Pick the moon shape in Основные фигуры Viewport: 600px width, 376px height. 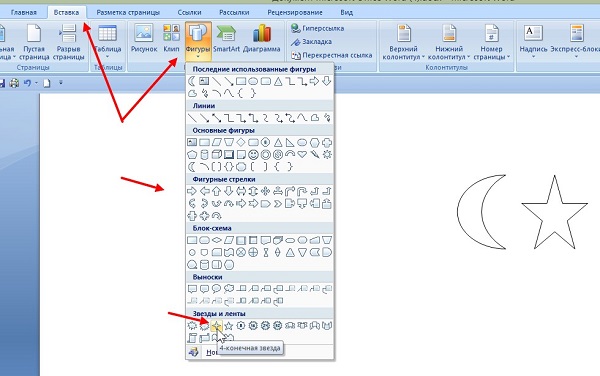(x=192, y=167)
